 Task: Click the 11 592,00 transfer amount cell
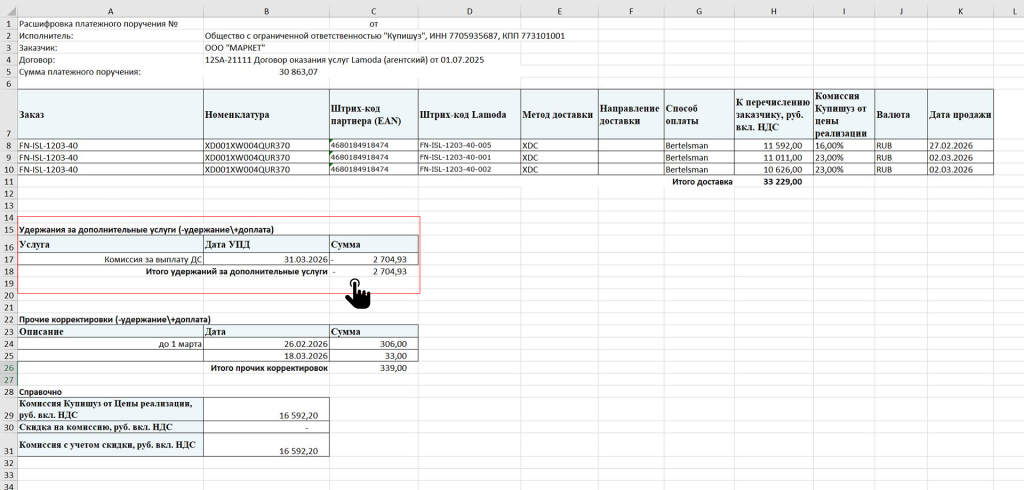(x=773, y=145)
